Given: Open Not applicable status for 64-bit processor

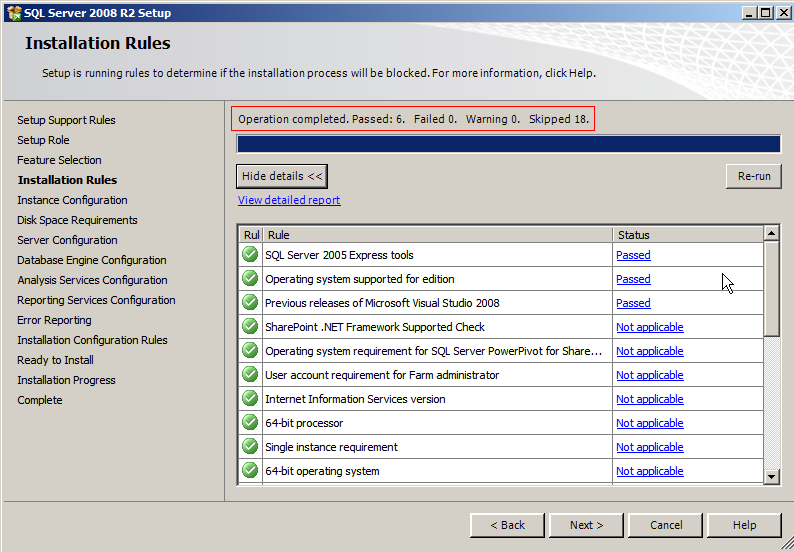Looking at the screenshot, I should [x=650, y=423].
